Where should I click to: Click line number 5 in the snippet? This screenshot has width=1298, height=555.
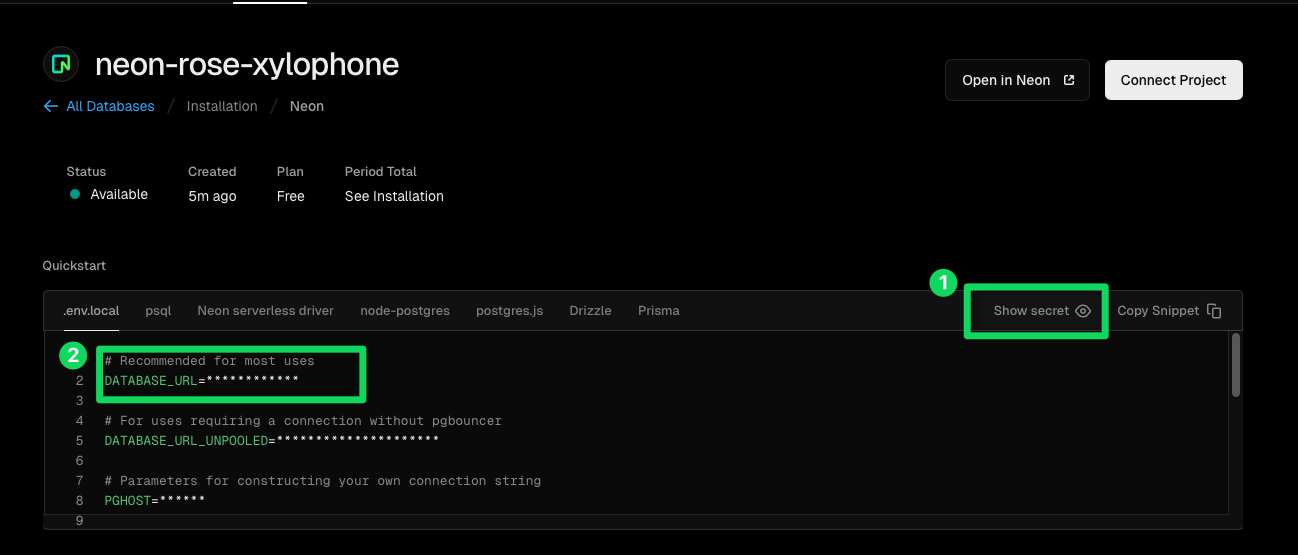tap(79, 441)
